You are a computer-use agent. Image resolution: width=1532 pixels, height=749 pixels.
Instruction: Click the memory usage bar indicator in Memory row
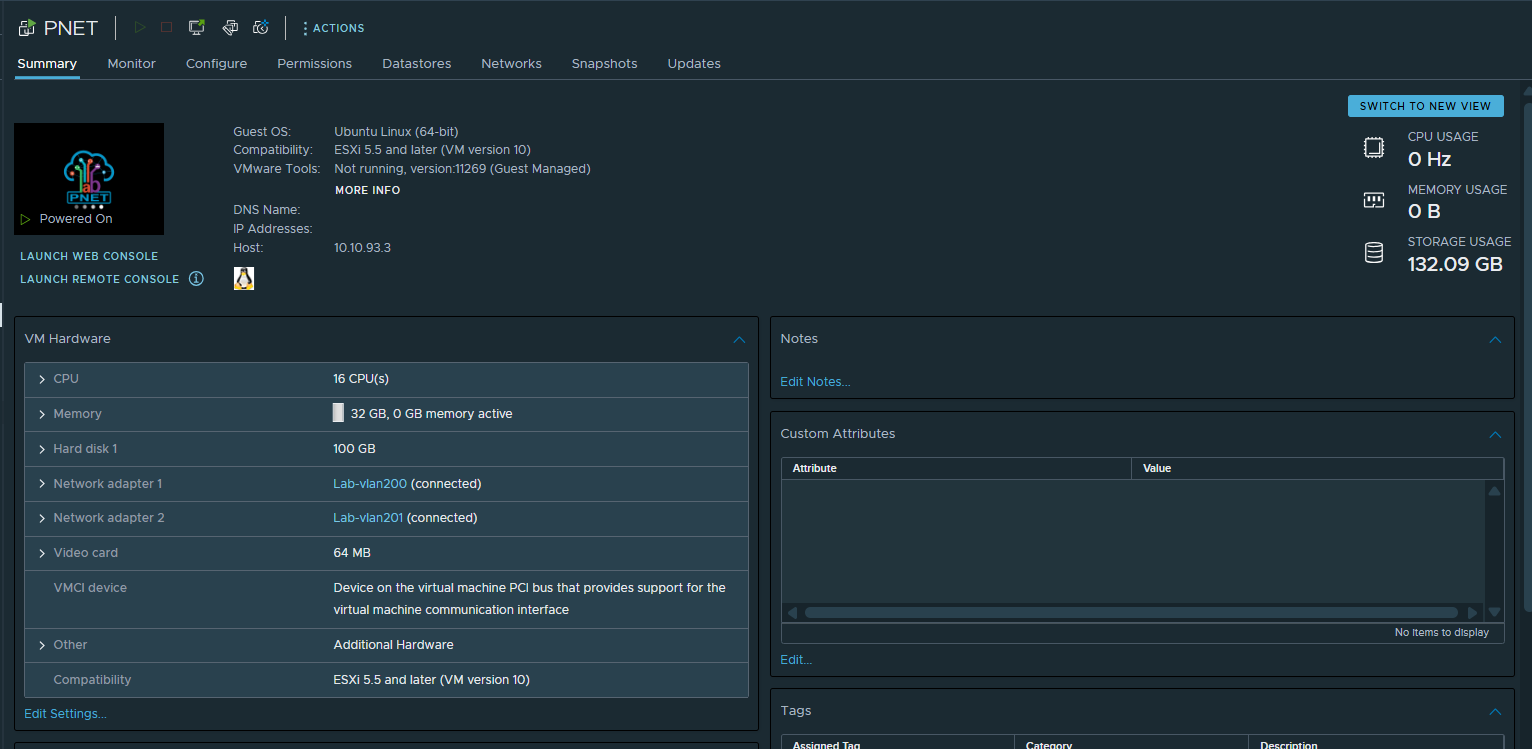pos(338,413)
